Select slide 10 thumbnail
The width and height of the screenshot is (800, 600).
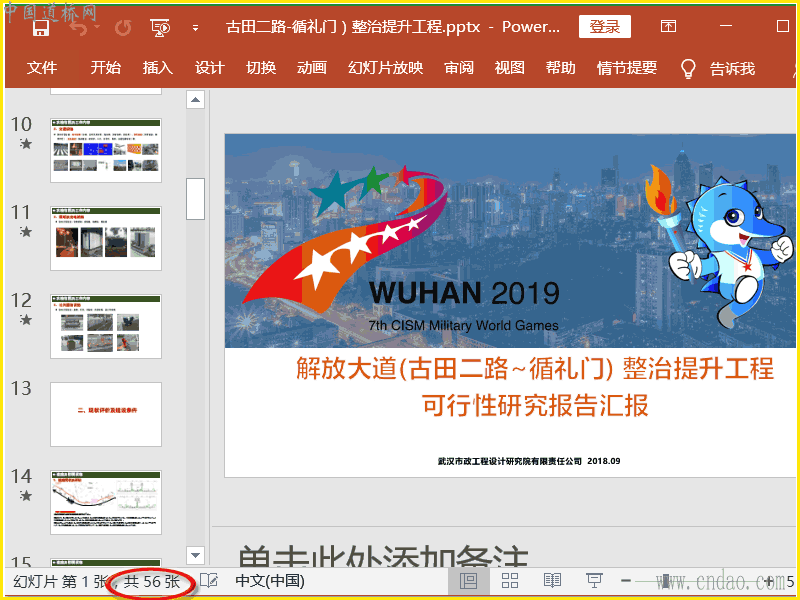(106, 151)
